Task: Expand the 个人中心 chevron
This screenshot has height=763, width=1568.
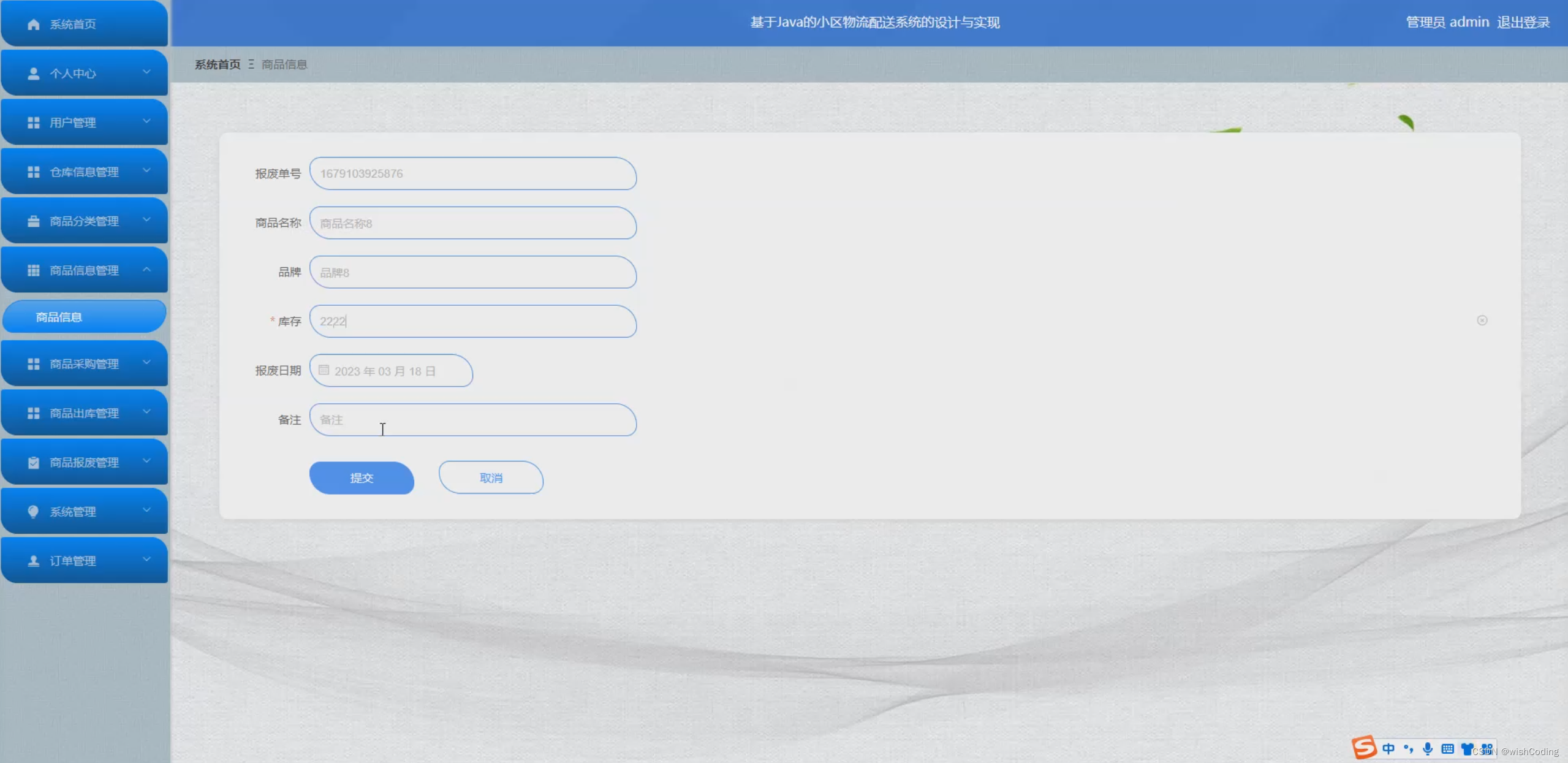Action: coord(146,72)
